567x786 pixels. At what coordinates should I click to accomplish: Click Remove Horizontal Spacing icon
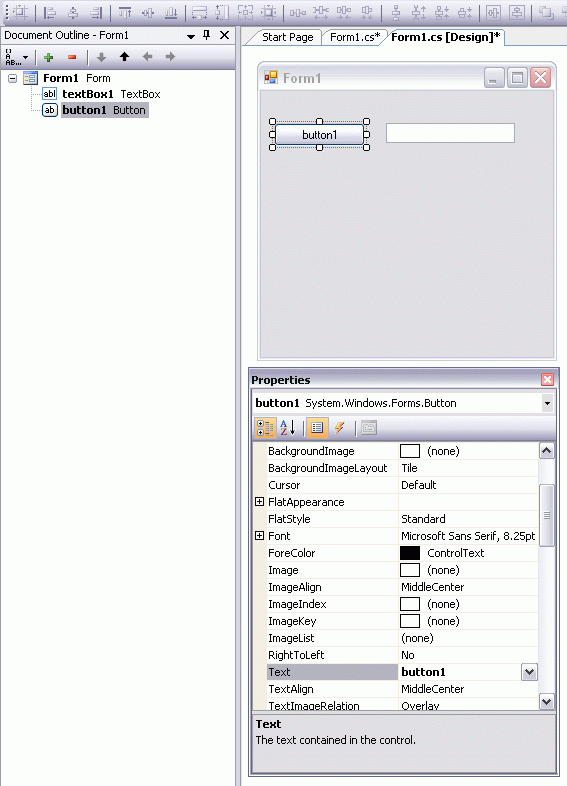(367, 12)
